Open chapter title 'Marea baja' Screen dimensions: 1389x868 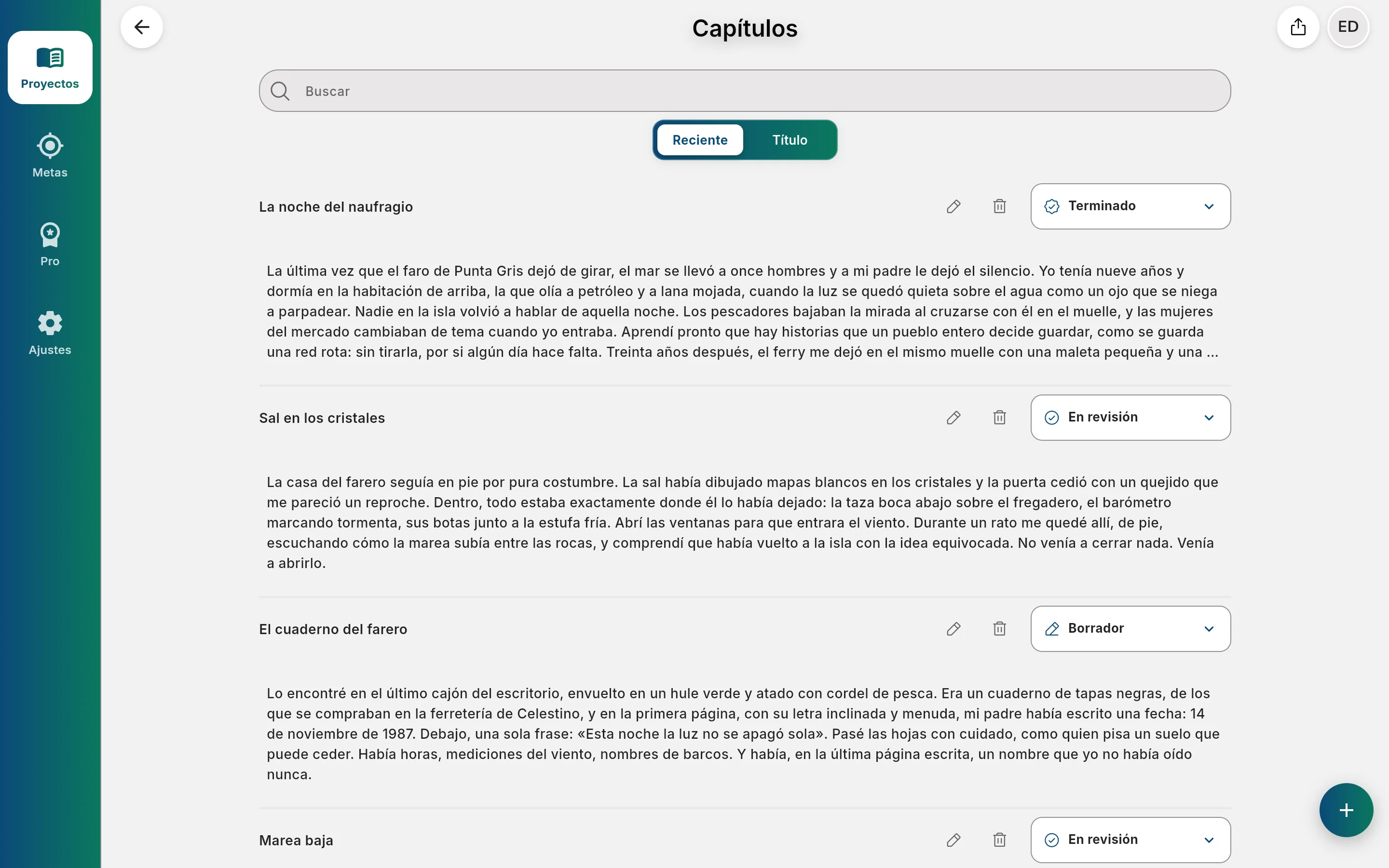click(296, 841)
